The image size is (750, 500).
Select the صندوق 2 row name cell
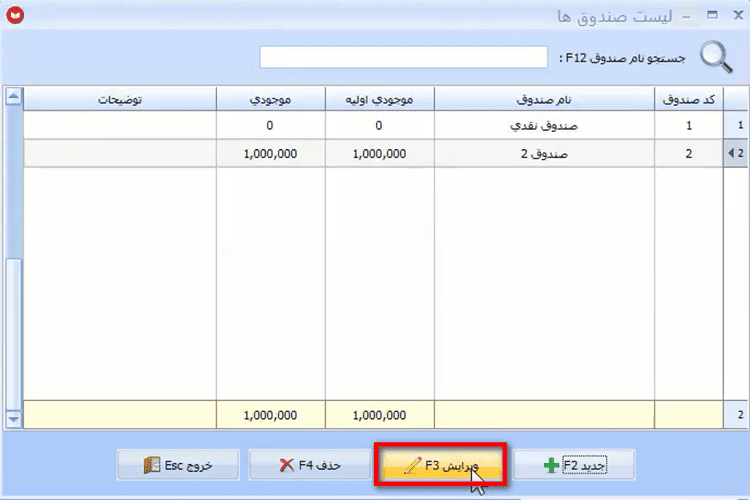click(x=544, y=154)
